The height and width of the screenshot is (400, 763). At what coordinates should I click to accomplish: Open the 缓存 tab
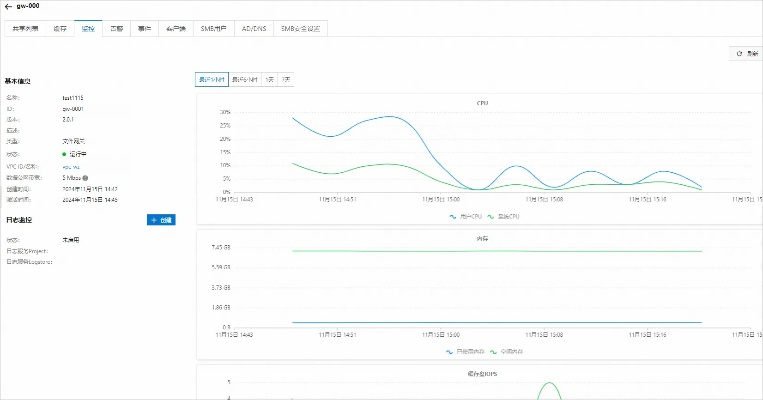click(61, 29)
